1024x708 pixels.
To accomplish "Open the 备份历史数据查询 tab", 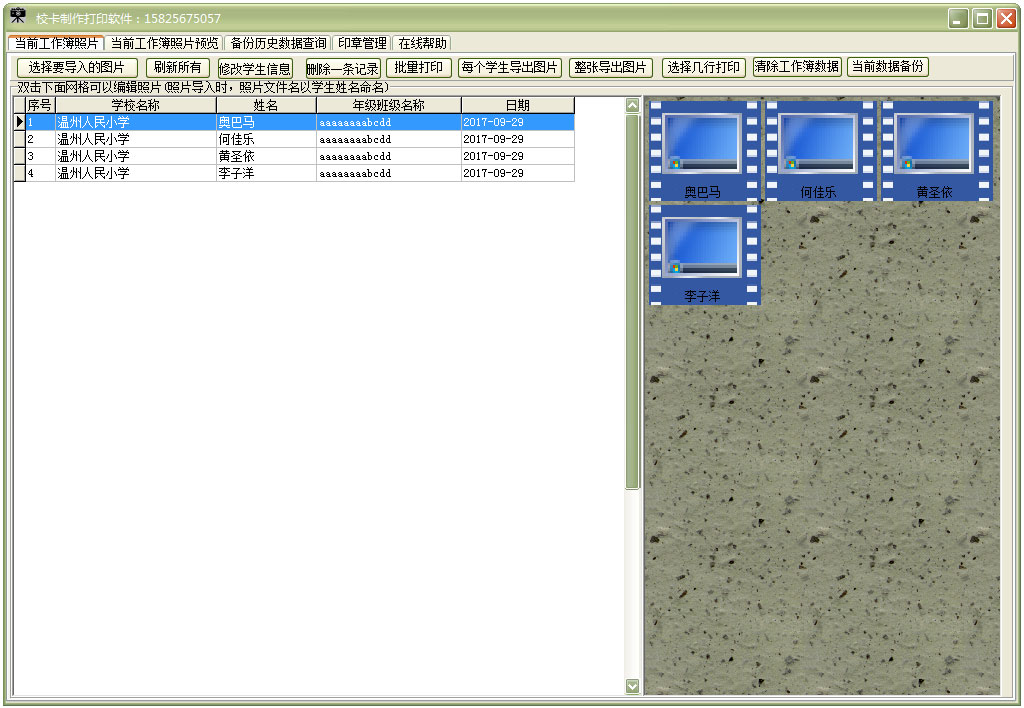I will [278, 43].
